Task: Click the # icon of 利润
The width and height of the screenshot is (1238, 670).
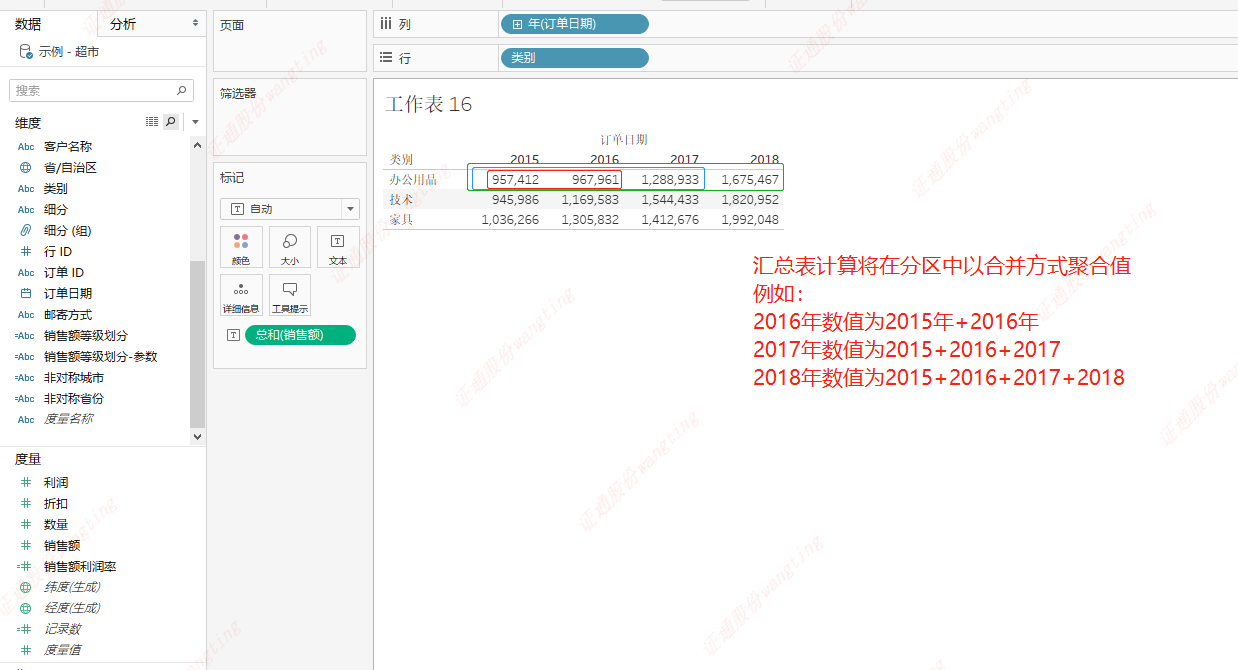Action: pyautogui.click(x=26, y=483)
